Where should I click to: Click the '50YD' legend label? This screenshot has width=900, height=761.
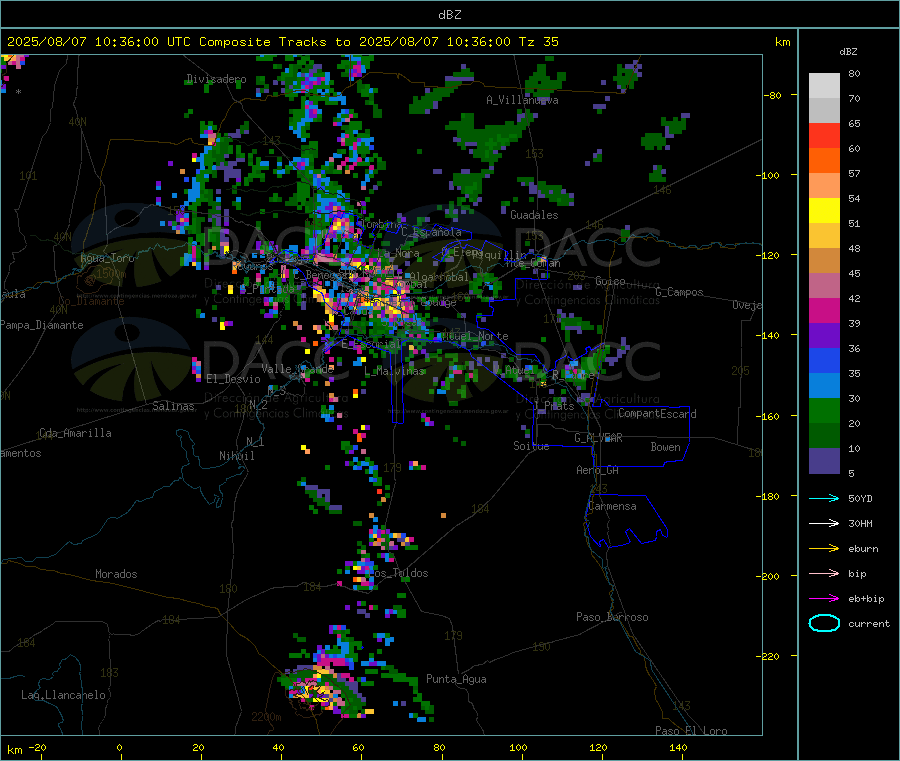tap(860, 498)
